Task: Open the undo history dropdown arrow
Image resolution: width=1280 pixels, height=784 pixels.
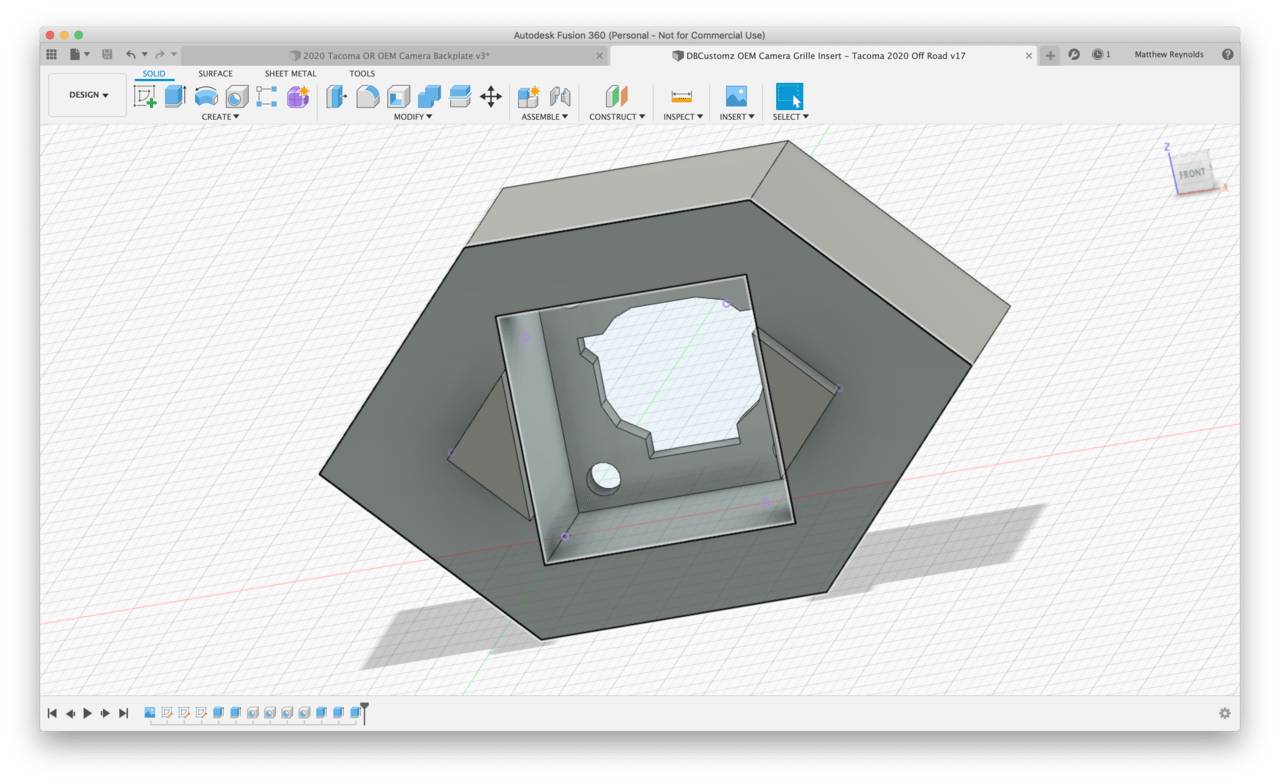Action: click(144, 55)
